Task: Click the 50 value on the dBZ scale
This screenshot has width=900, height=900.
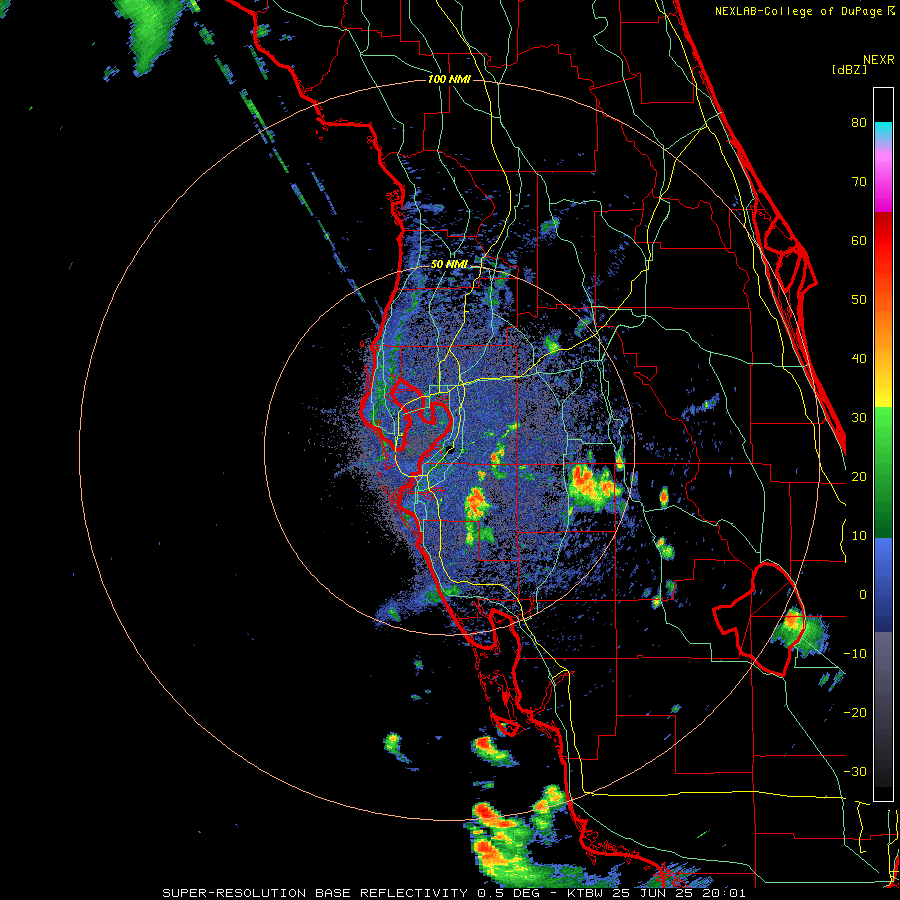Action: point(859,300)
